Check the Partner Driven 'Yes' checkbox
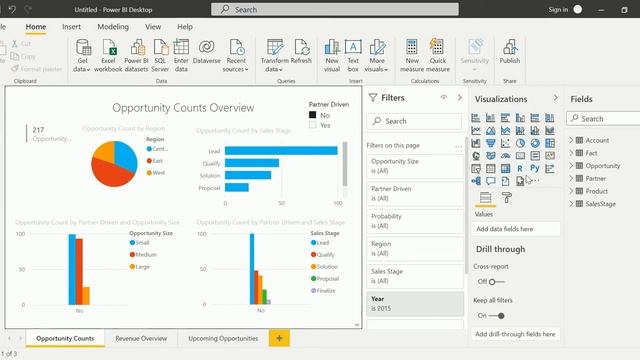The width and height of the screenshot is (640, 360). click(313, 125)
